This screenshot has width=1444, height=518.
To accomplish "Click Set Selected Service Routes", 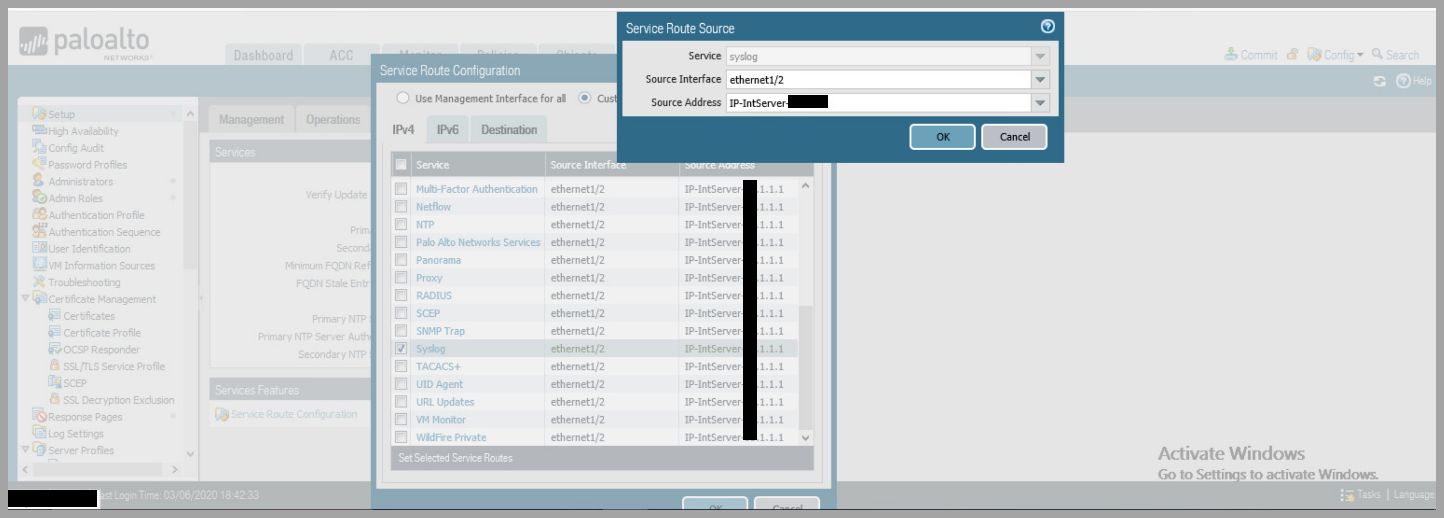I will coord(455,458).
